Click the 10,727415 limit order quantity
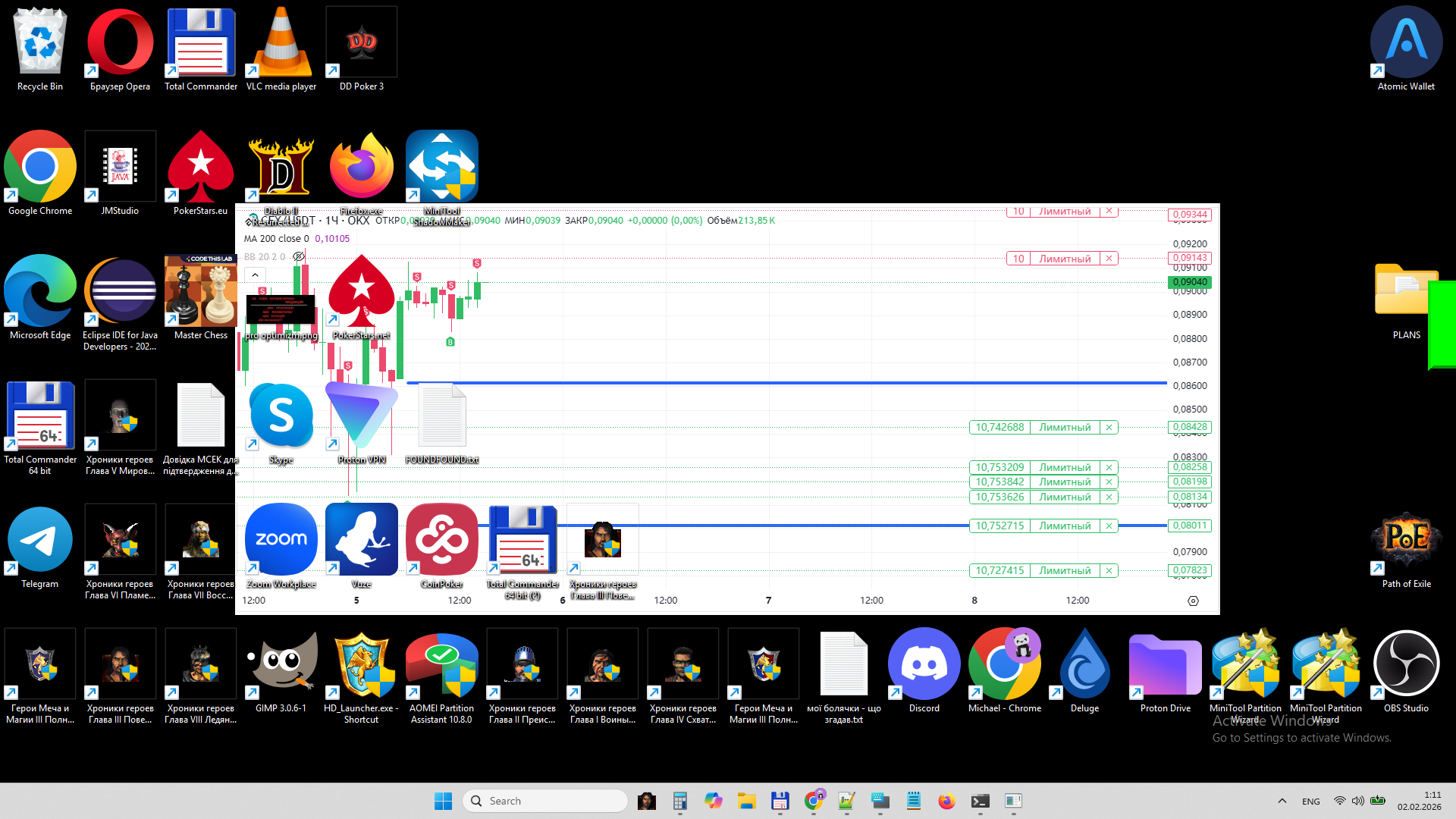Viewport: 1456px width, 819px height. (999, 570)
